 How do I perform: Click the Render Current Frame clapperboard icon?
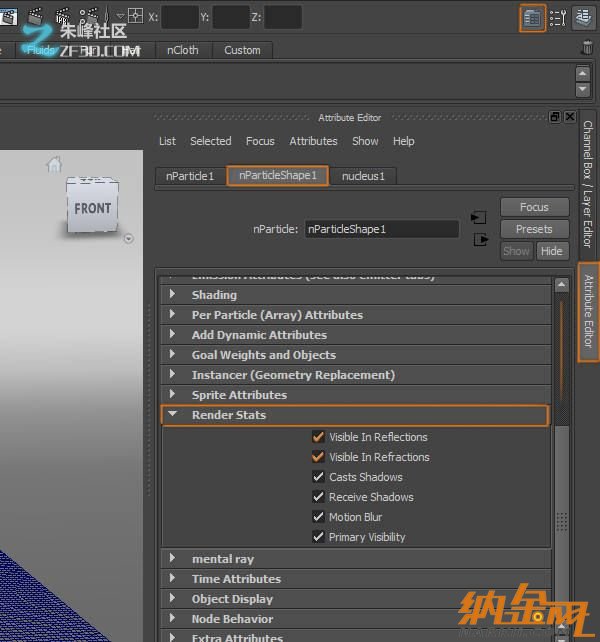[35, 16]
